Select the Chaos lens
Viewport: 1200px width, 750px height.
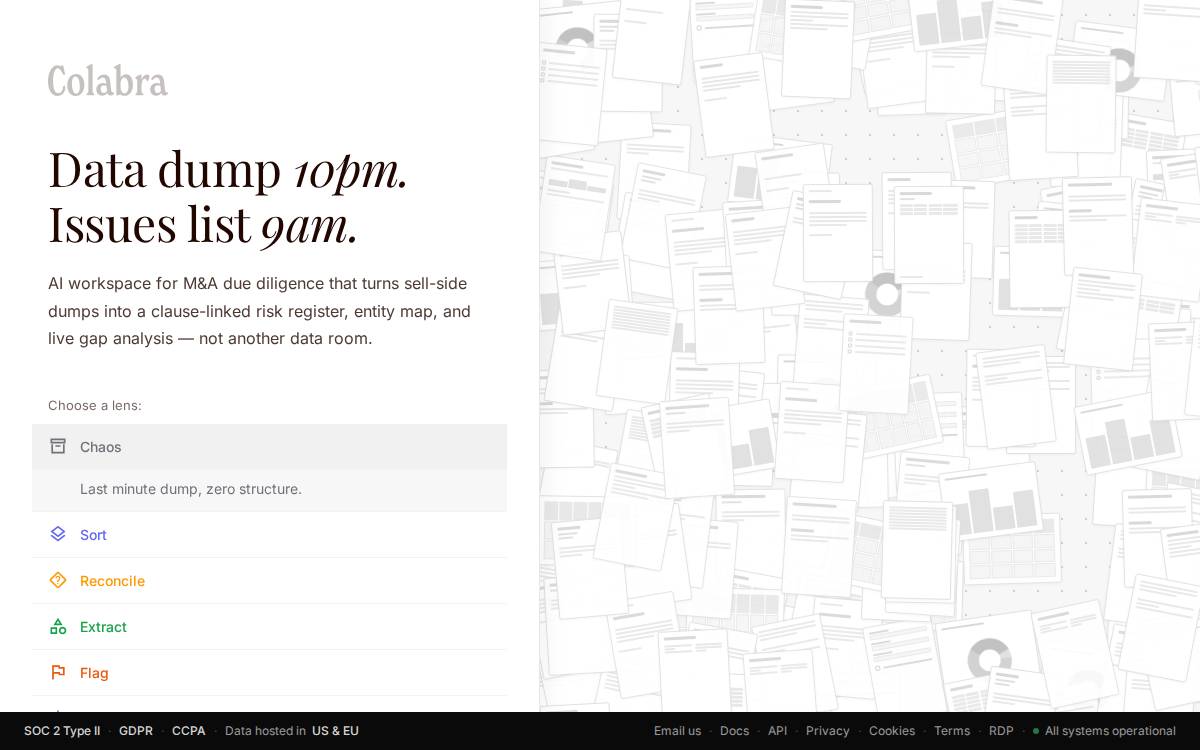(269, 447)
